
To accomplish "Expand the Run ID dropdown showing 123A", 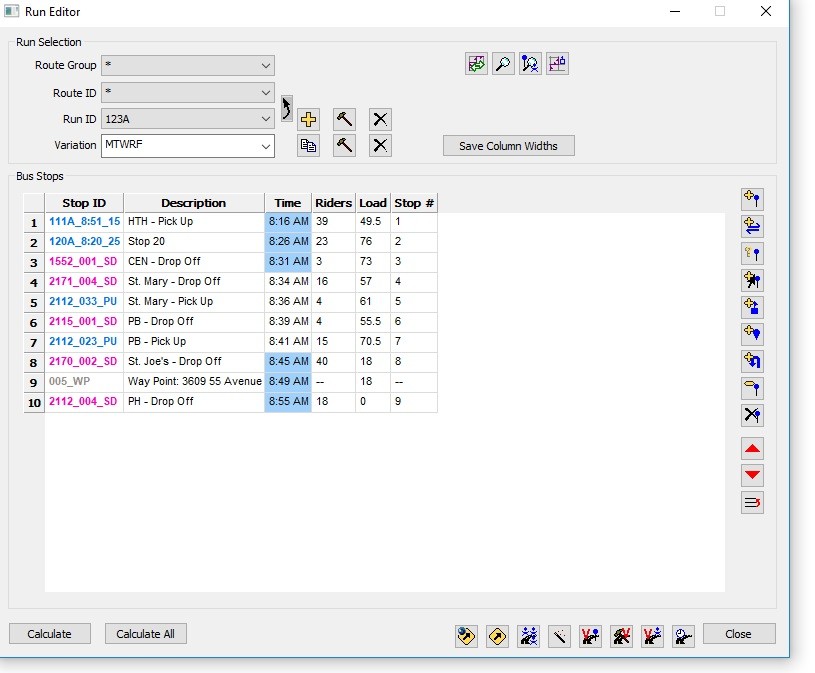I will point(188,119).
